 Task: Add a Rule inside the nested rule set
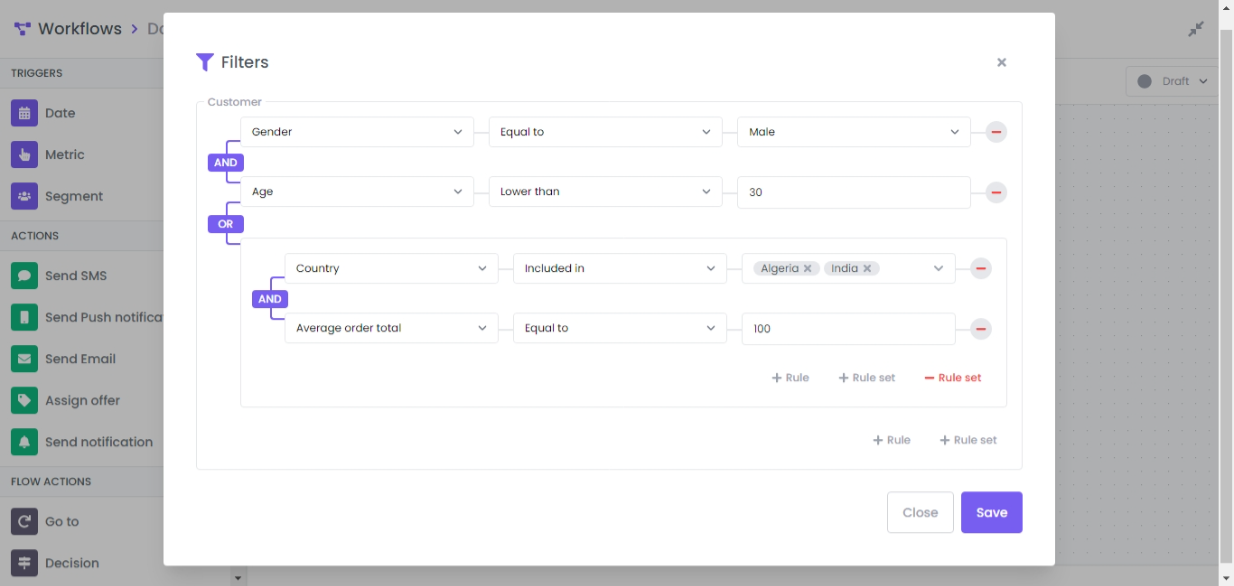[x=790, y=378]
